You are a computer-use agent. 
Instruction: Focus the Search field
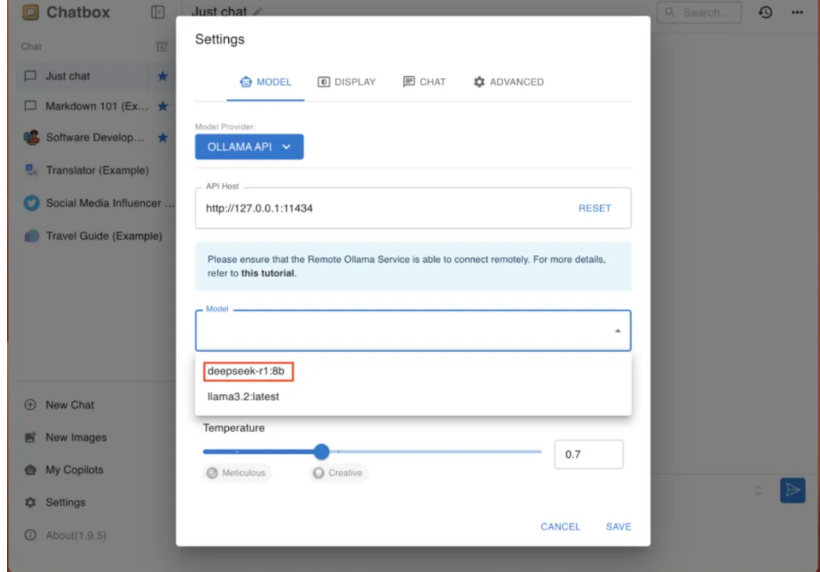click(699, 12)
